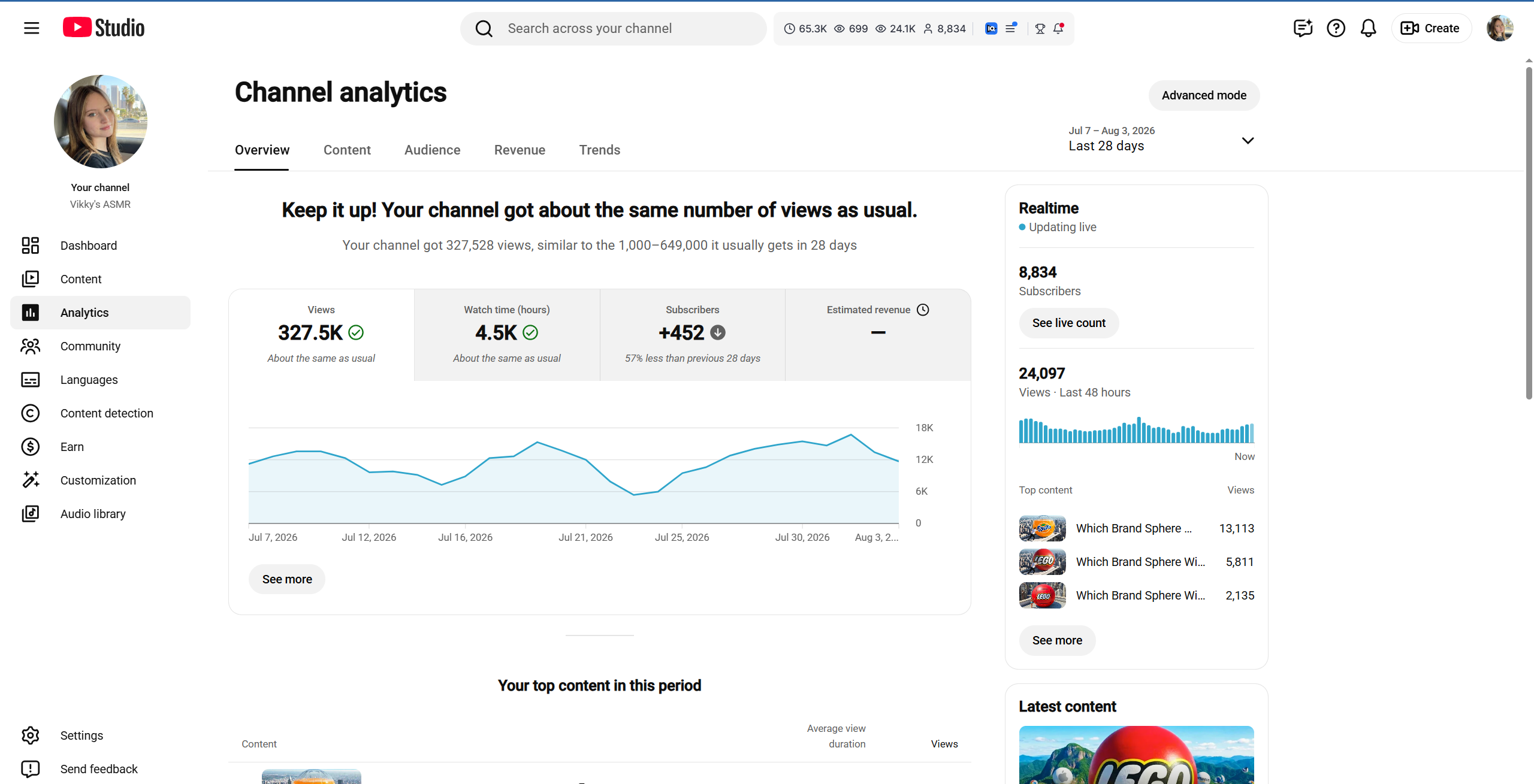
Task: Go to Dashboard via its sidebar icon
Action: point(31,246)
